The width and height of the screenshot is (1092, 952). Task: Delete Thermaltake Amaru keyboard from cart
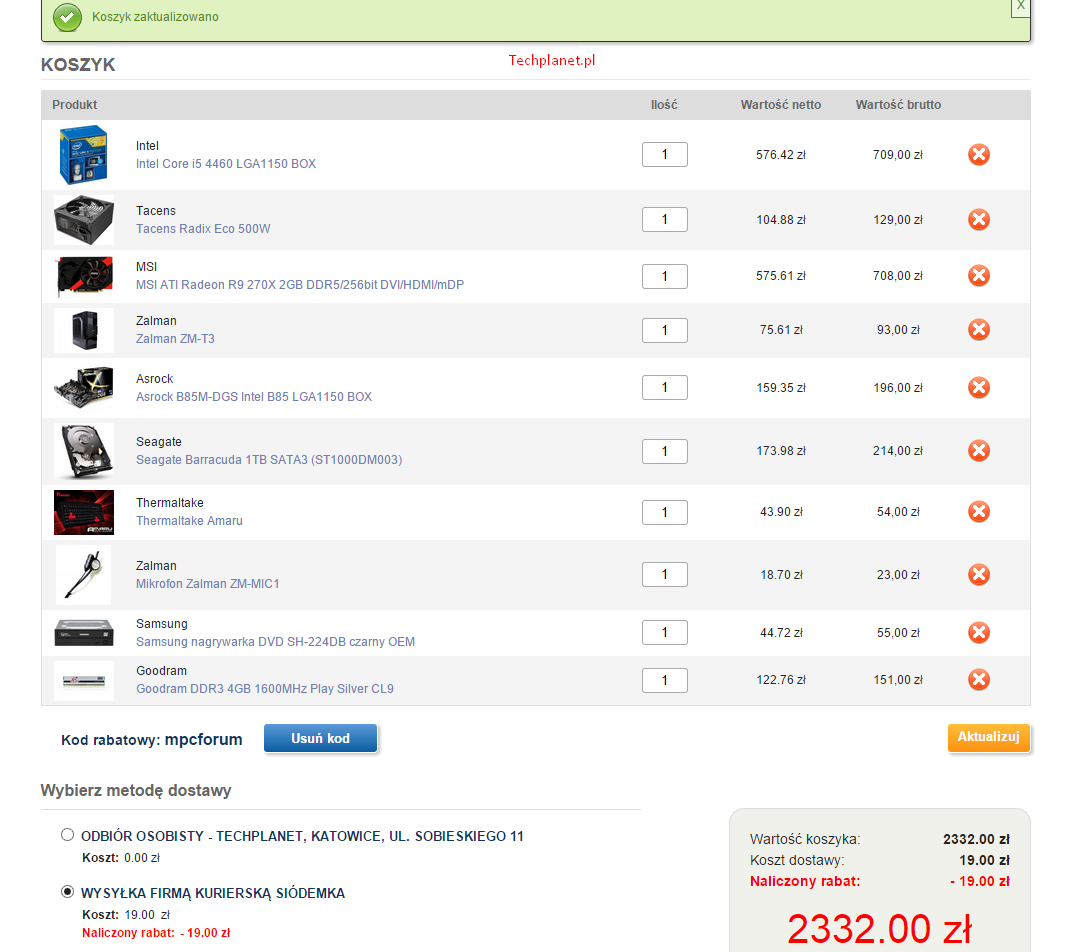[978, 512]
